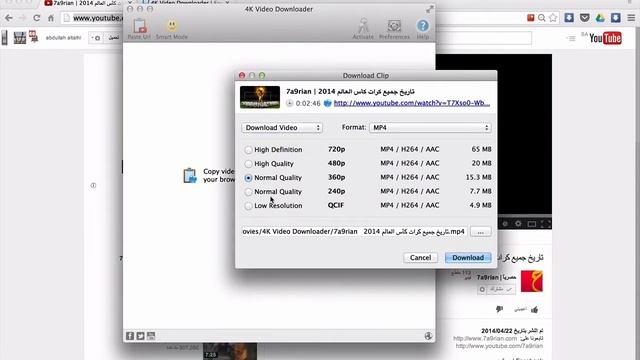Toggle YouTube theater mode icon
This screenshot has width=640, height=360.
(531, 224)
